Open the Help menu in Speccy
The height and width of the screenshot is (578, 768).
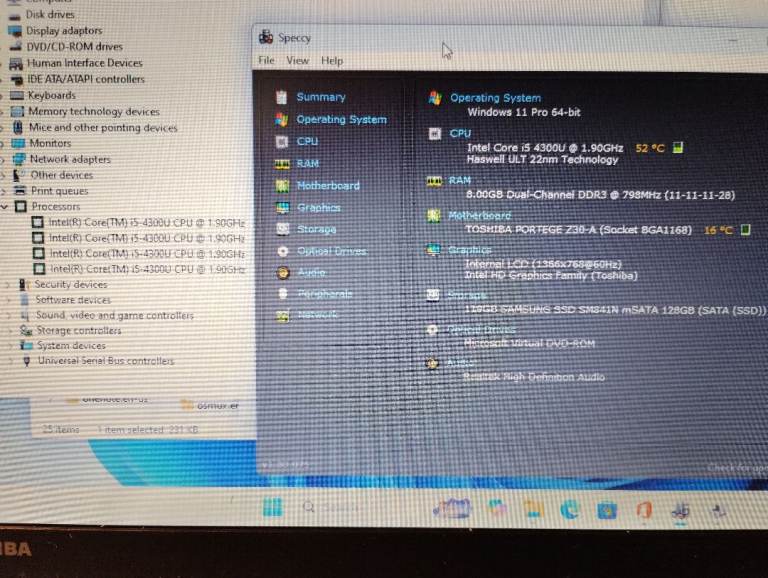click(332, 60)
